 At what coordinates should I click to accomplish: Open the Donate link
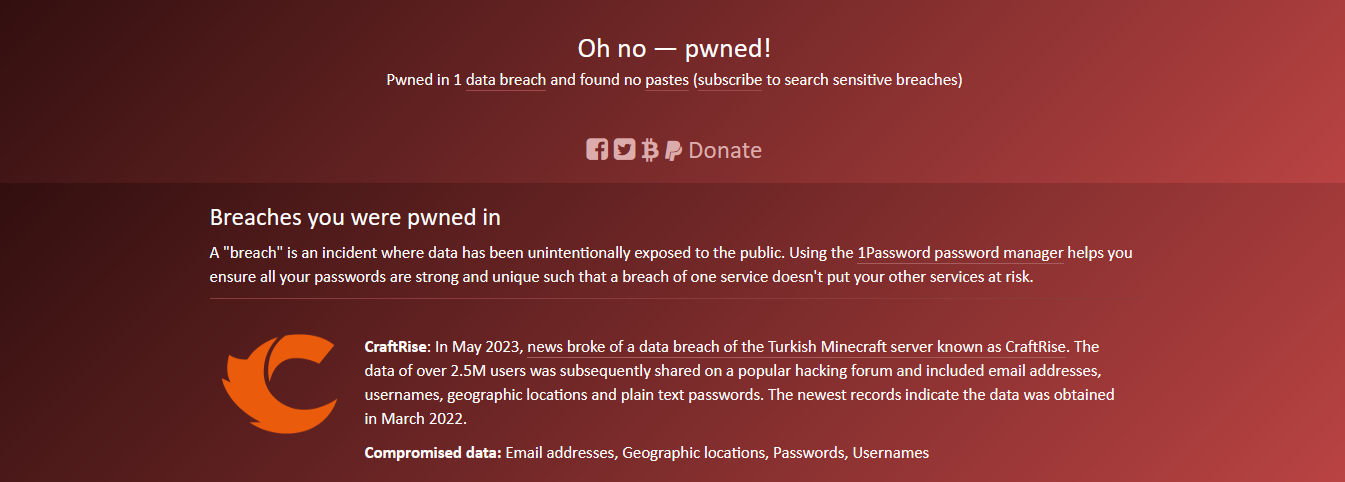click(725, 150)
